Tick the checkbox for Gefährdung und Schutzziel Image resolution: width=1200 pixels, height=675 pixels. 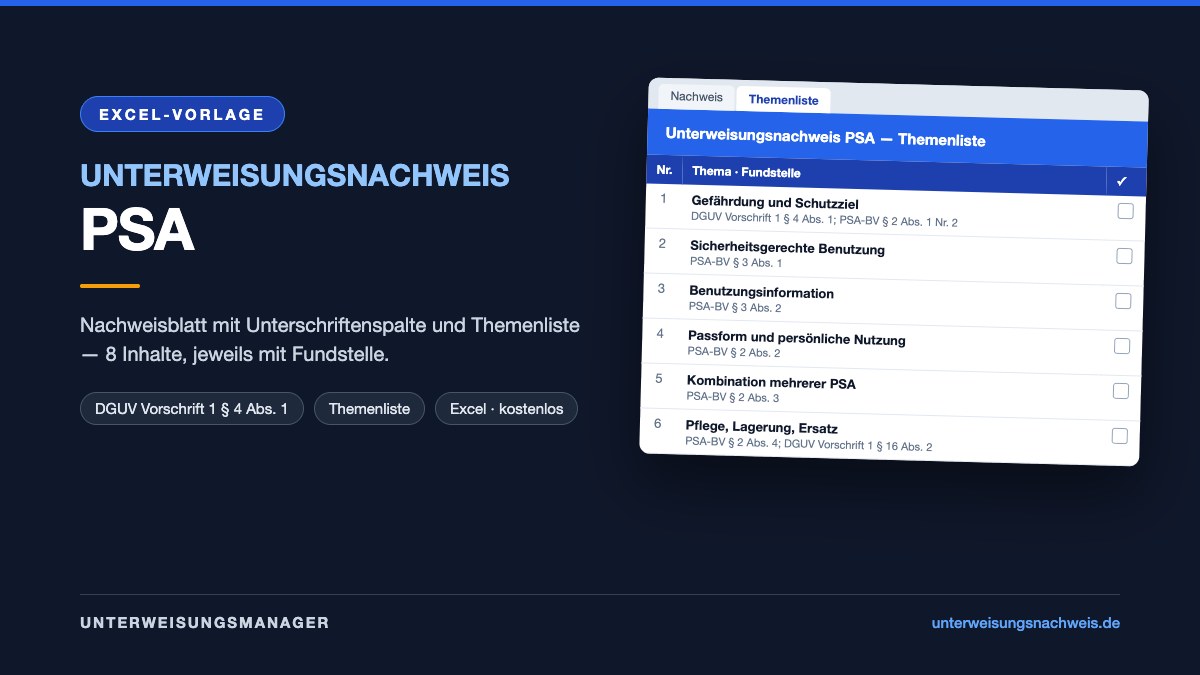point(1126,211)
